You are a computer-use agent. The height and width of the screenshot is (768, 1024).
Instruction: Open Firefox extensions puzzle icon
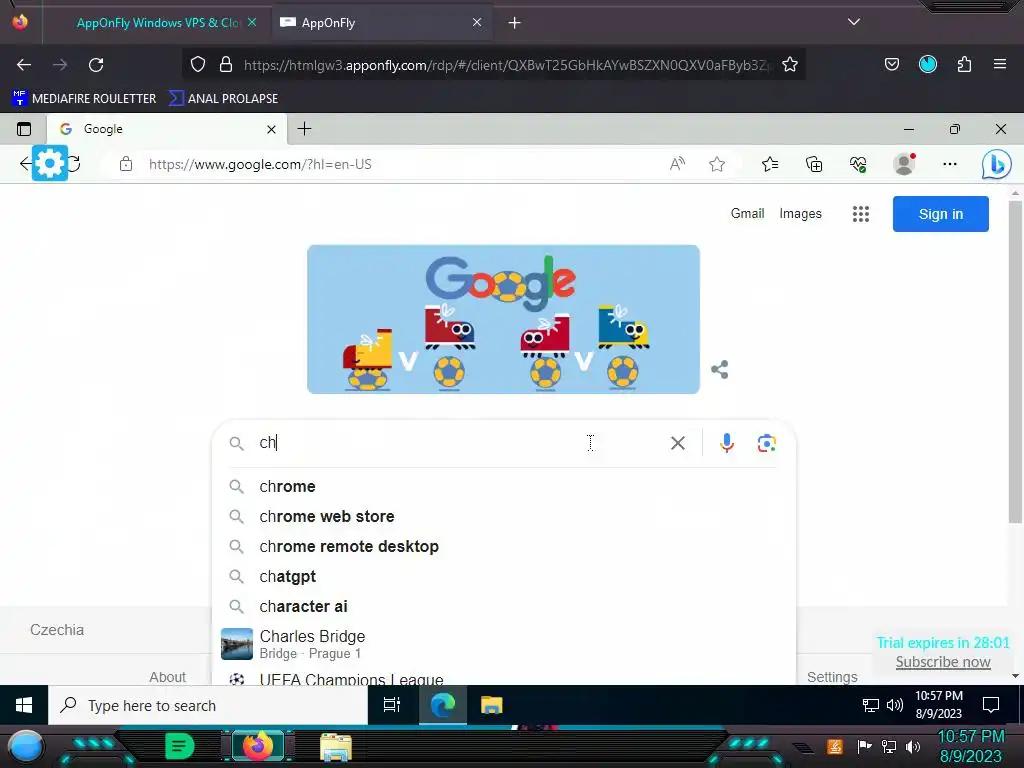(964, 64)
